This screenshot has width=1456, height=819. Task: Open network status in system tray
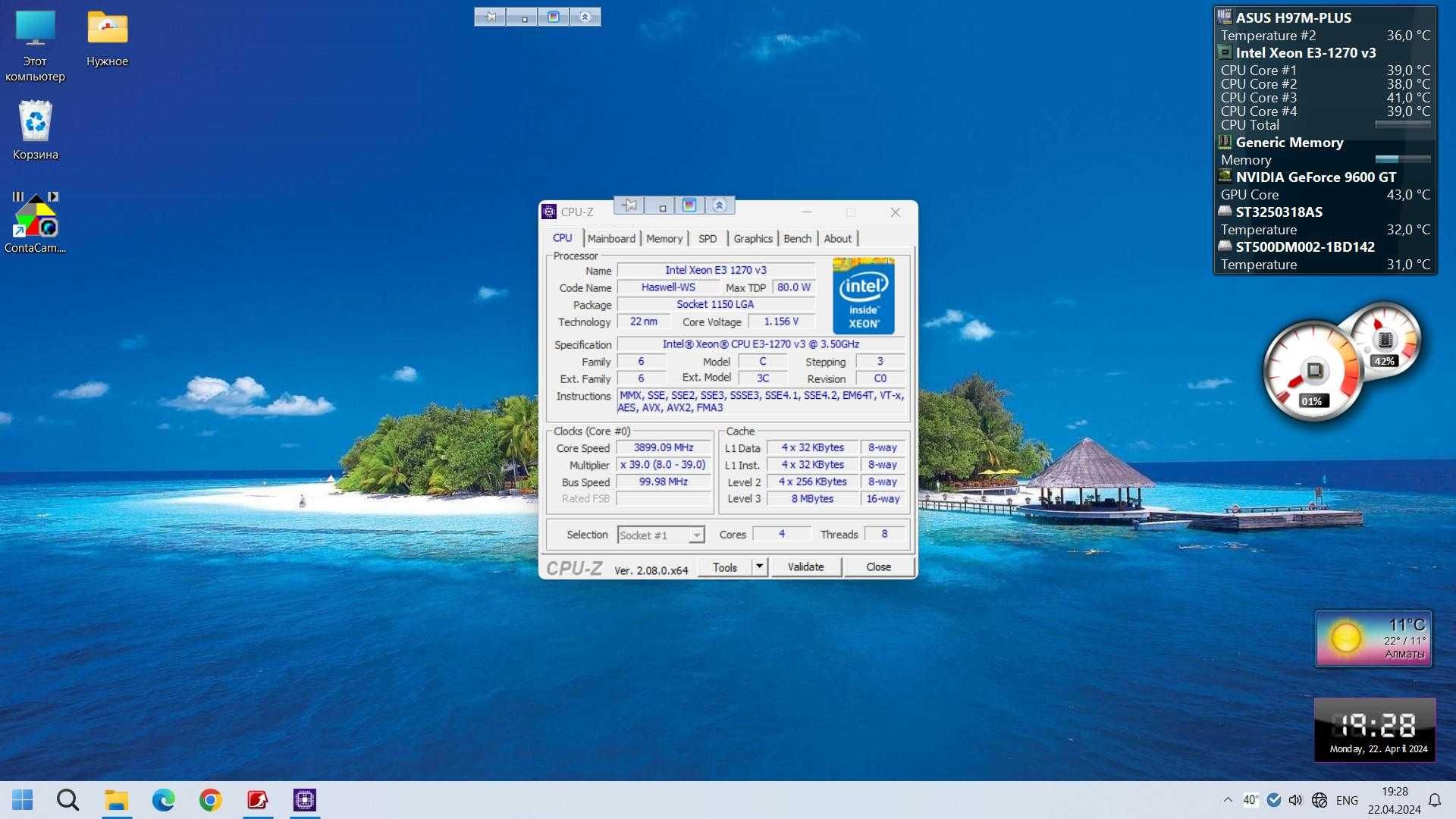pos(1319,800)
